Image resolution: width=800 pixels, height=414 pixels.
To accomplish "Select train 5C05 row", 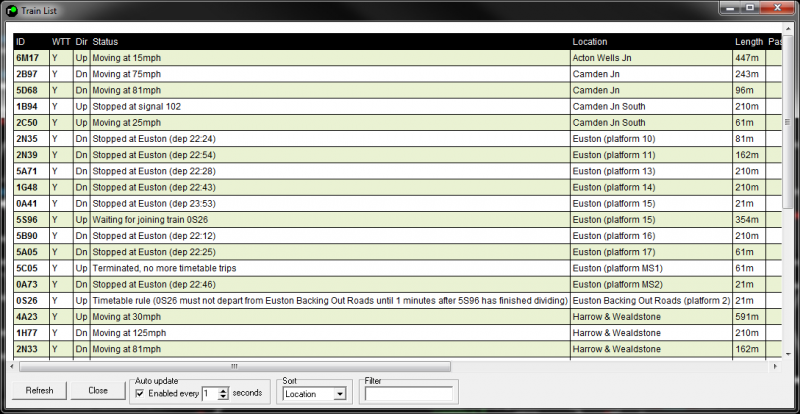I will tap(397, 268).
